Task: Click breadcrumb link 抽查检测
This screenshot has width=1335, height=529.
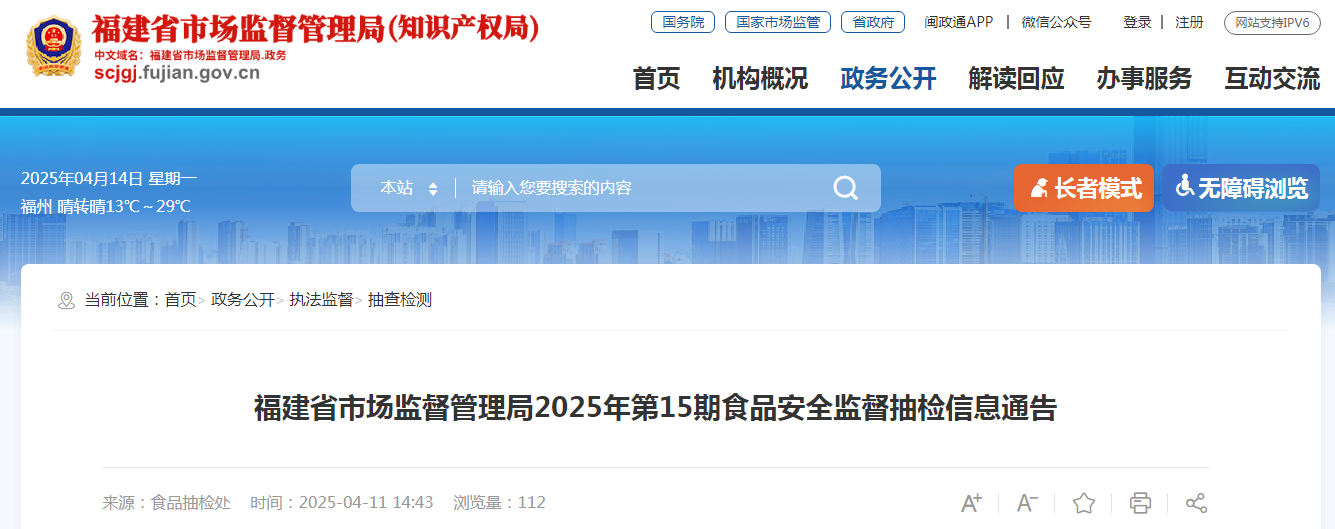Action: click(x=400, y=300)
